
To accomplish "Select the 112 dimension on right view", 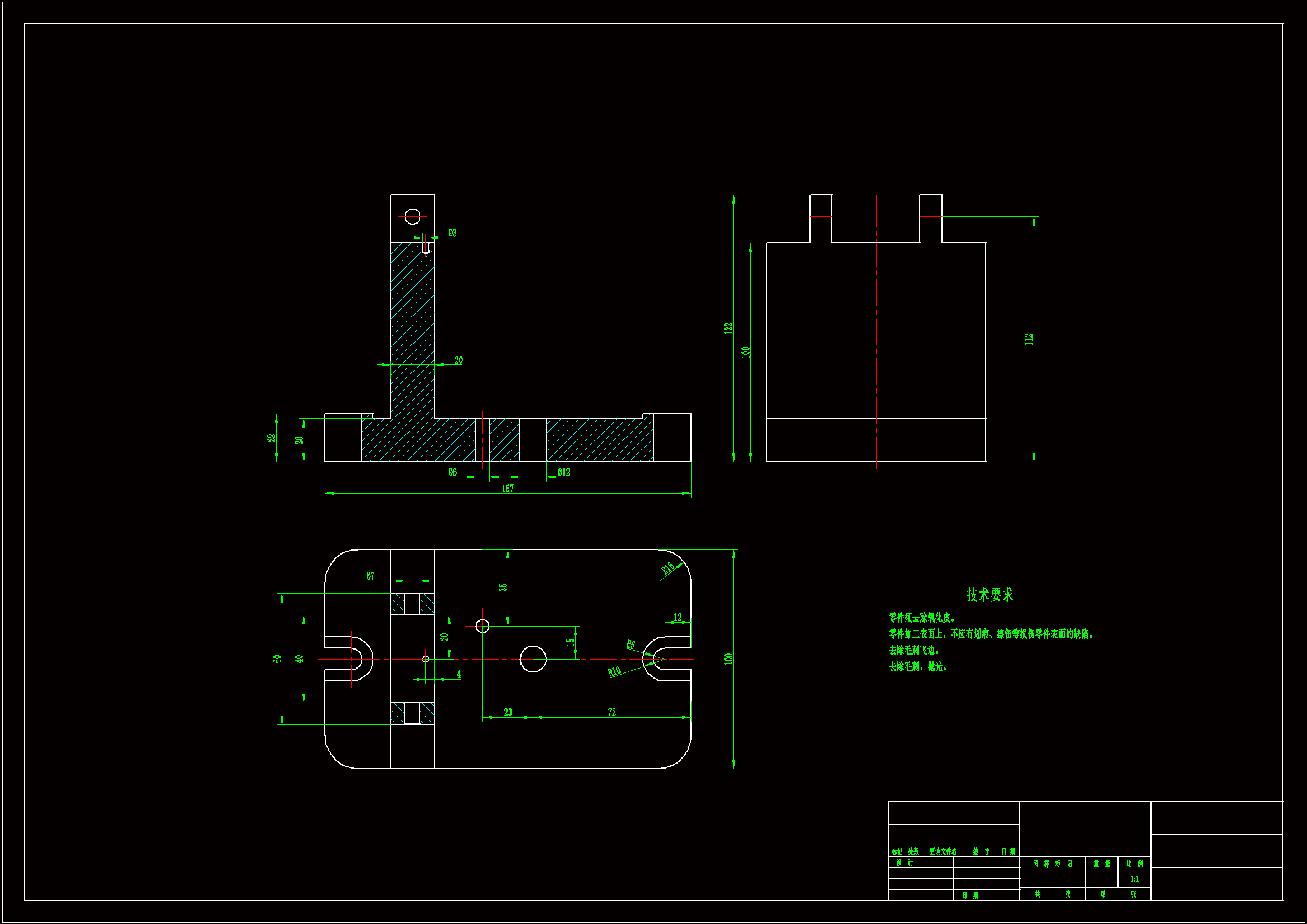I will coord(1029,339).
